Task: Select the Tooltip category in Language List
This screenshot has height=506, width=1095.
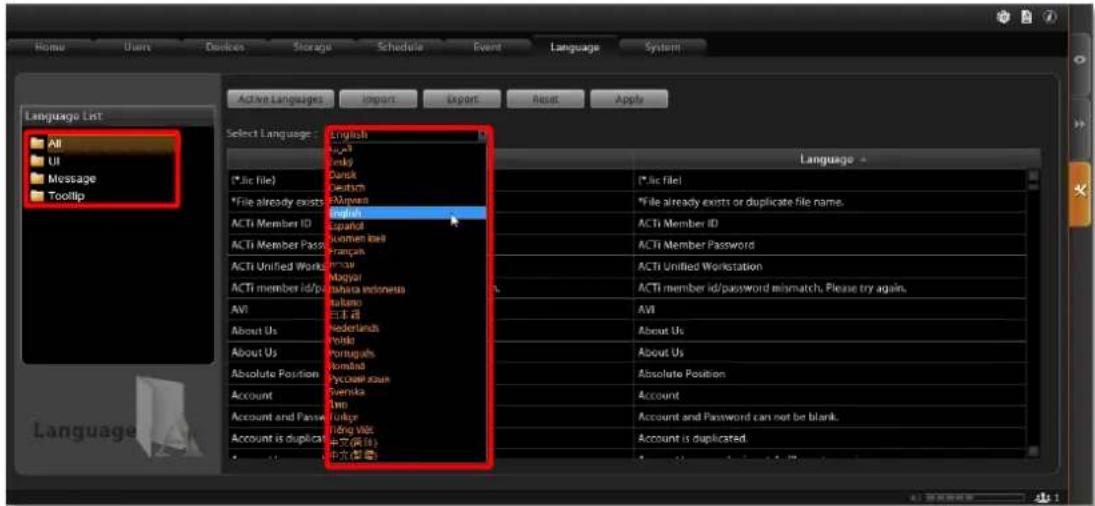Action: 101,196
